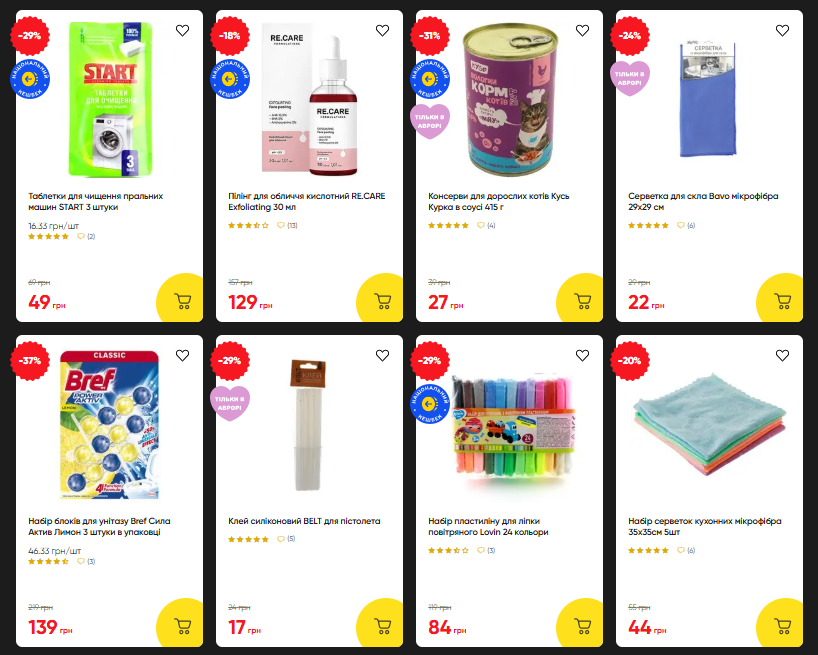Add Bref toilet blocks to cart
This screenshot has width=818, height=655.
click(181, 624)
